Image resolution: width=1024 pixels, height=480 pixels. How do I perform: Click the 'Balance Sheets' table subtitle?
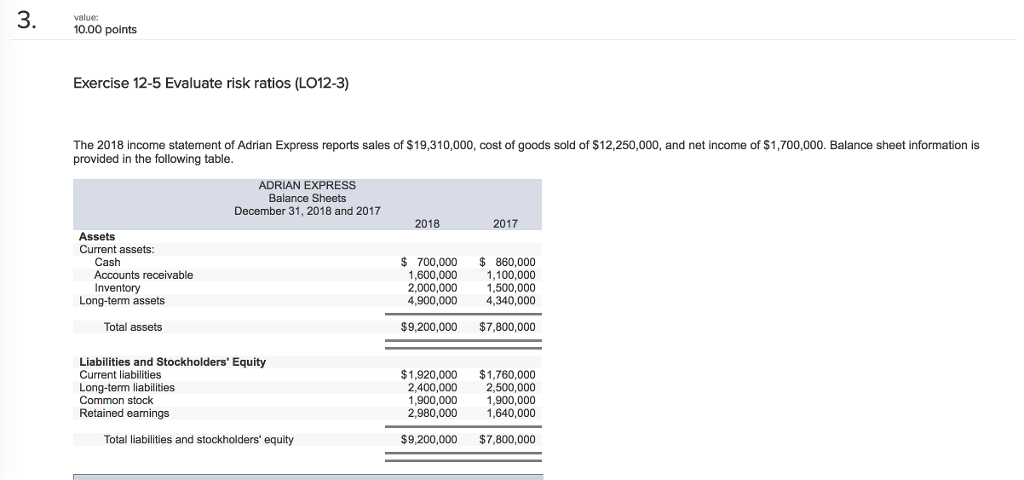tap(307, 198)
